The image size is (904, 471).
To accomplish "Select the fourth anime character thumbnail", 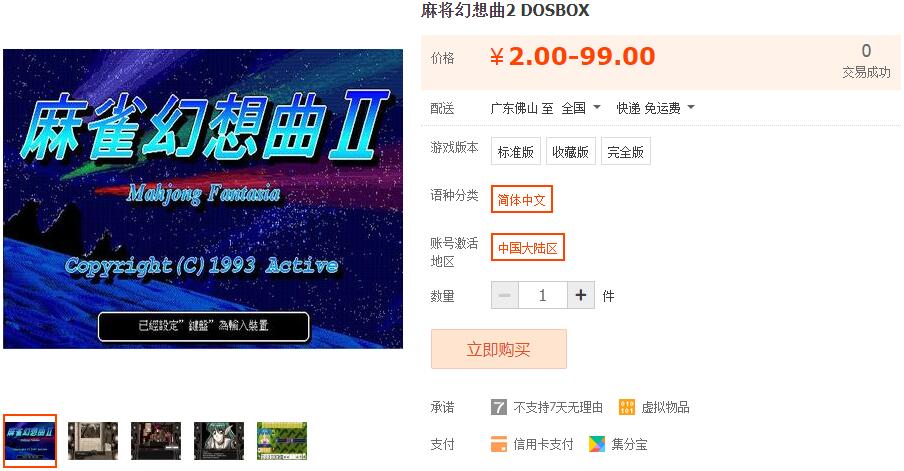I will [219, 441].
